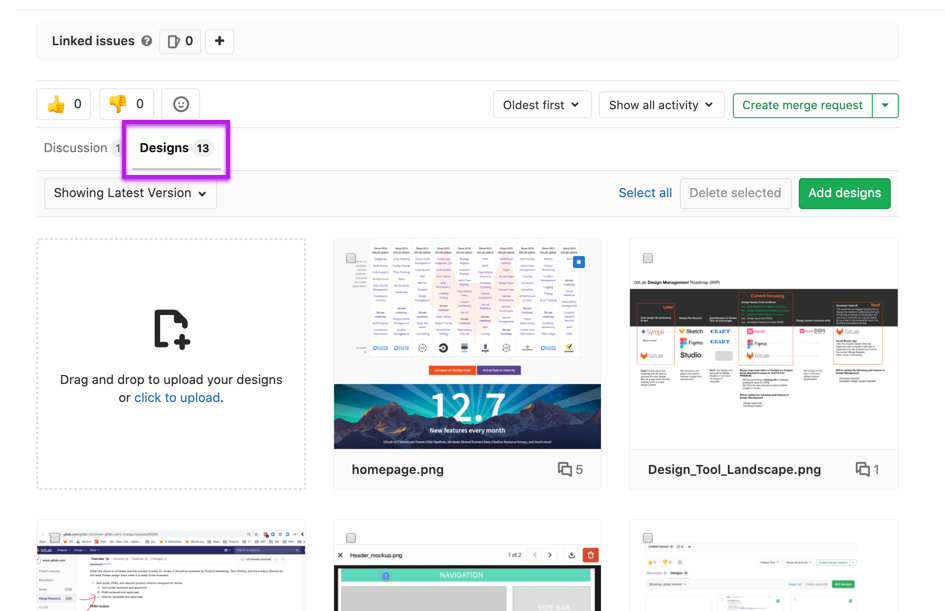945x611 pixels.
Task: Open the Designs tab
Action: point(165,147)
